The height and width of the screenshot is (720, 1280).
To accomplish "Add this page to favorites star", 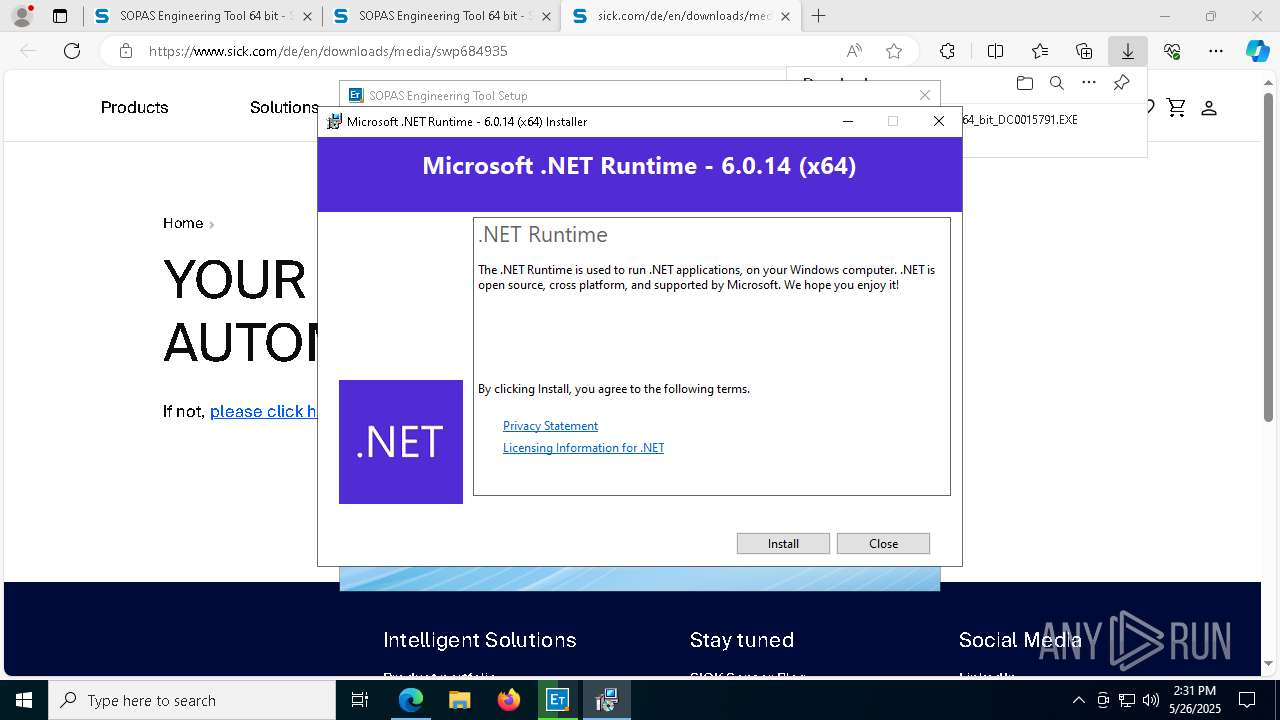I will pos(894,51).
